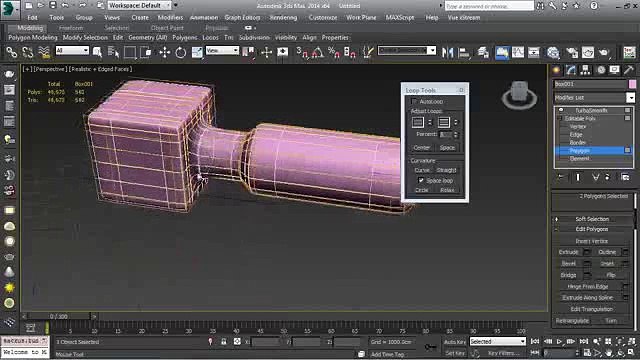Click the Relax button in Loop Tools
The image size is (640, 360).
click(447, 190)
